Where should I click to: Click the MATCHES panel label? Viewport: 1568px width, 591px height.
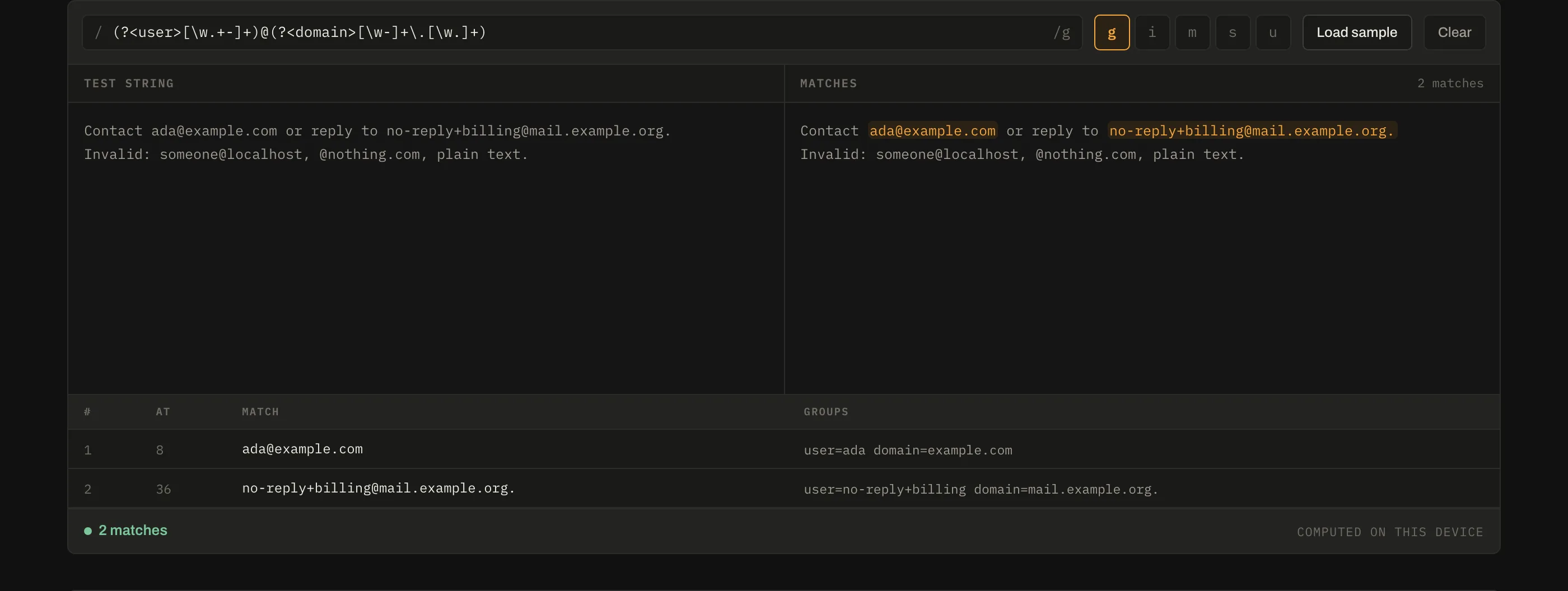[828, 83]
